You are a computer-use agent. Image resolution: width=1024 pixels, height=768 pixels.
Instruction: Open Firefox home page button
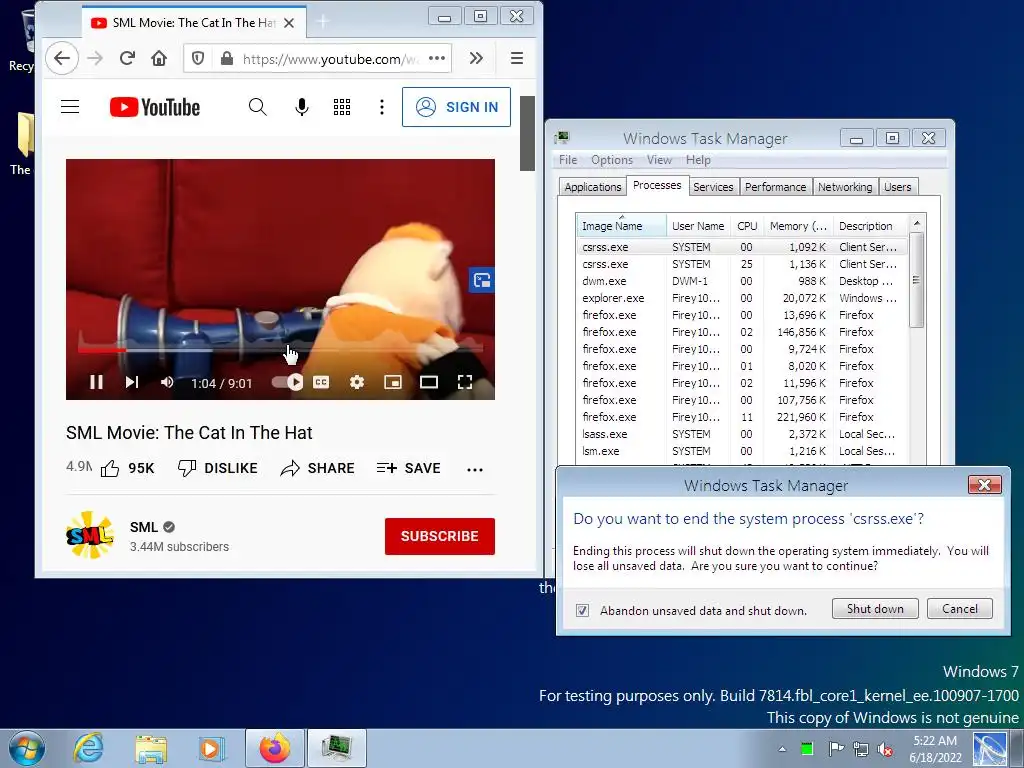159,59
